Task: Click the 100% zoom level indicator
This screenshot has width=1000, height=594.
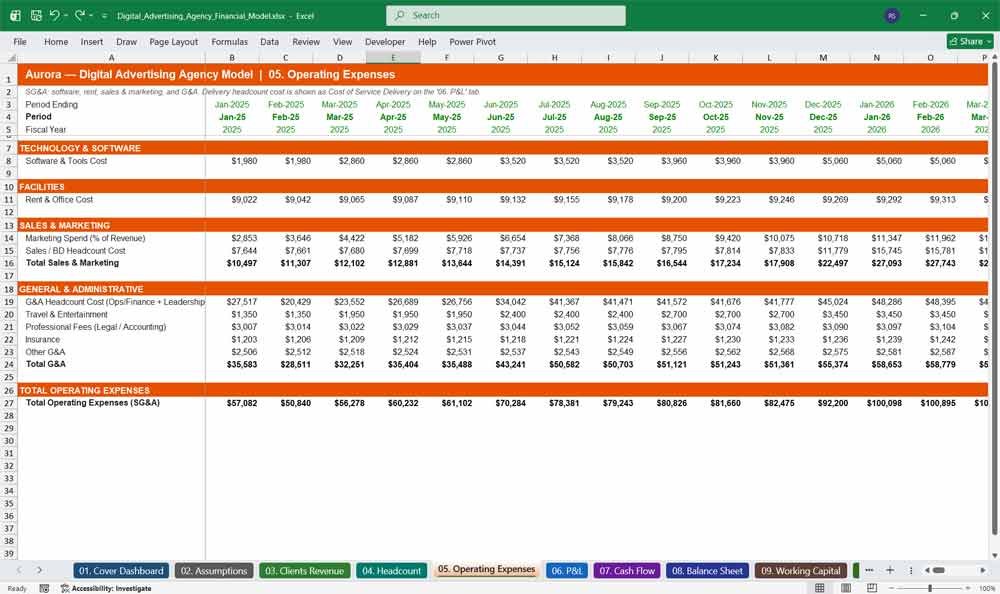Action: click(987, 588)
